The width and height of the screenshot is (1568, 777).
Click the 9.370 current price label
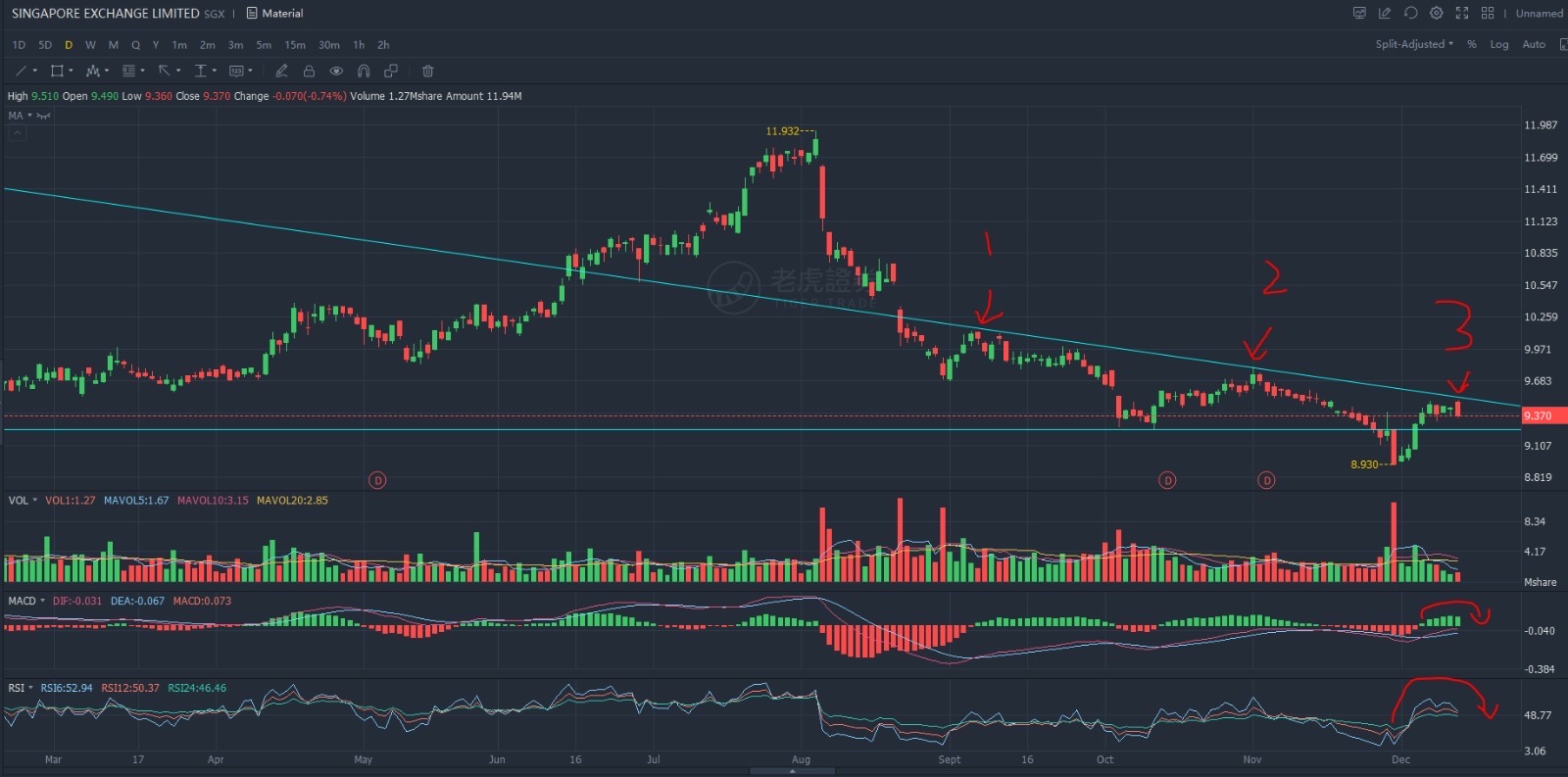(1543, 415)
